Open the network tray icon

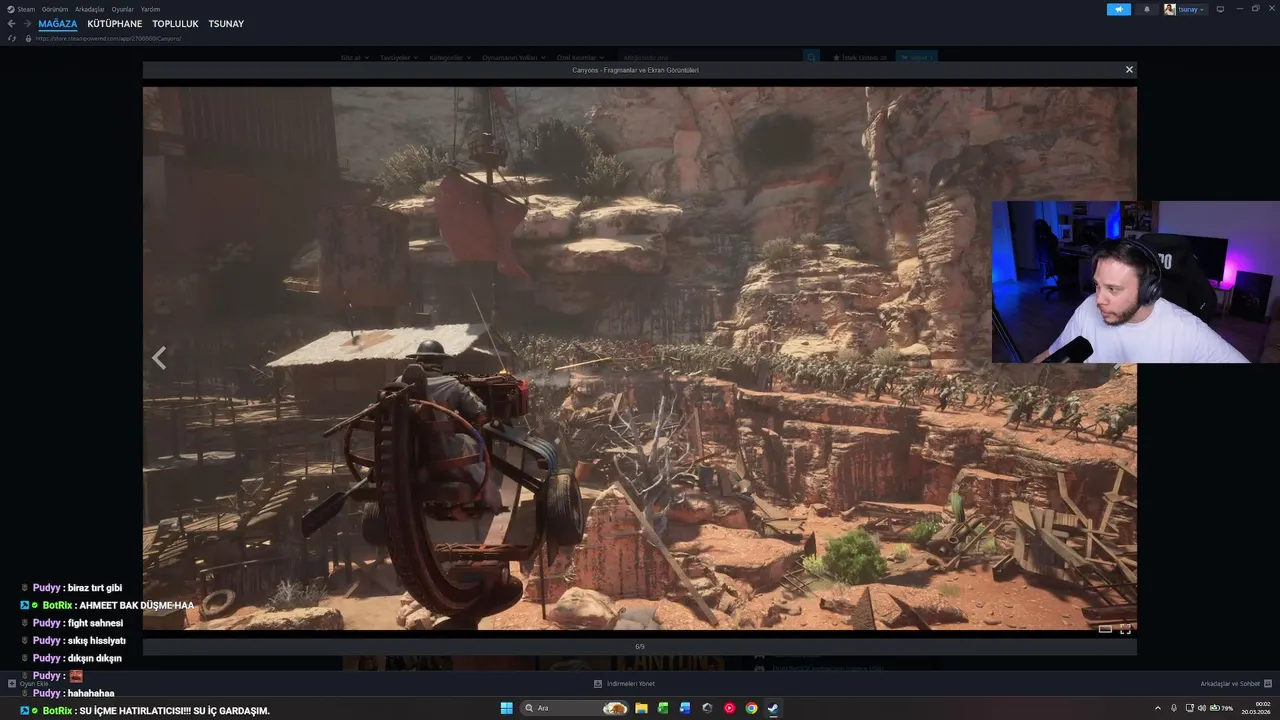1191,708
